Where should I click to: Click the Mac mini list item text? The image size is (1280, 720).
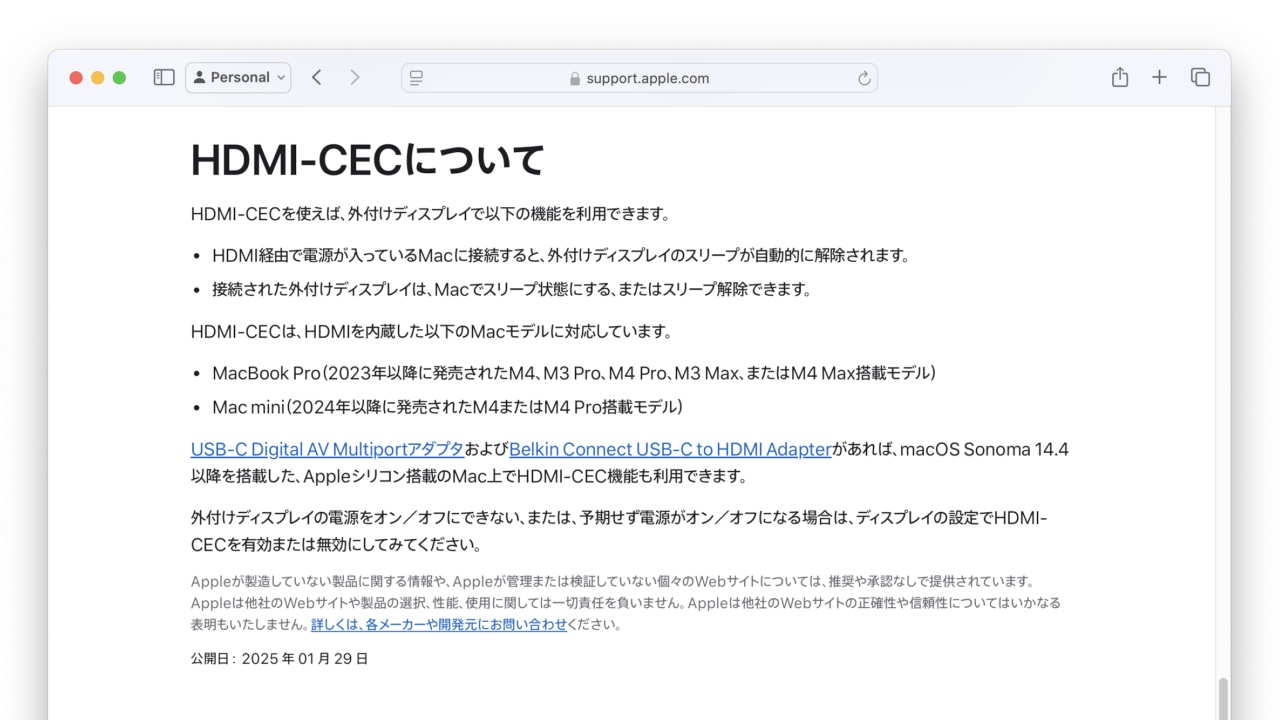pos(448,407)
